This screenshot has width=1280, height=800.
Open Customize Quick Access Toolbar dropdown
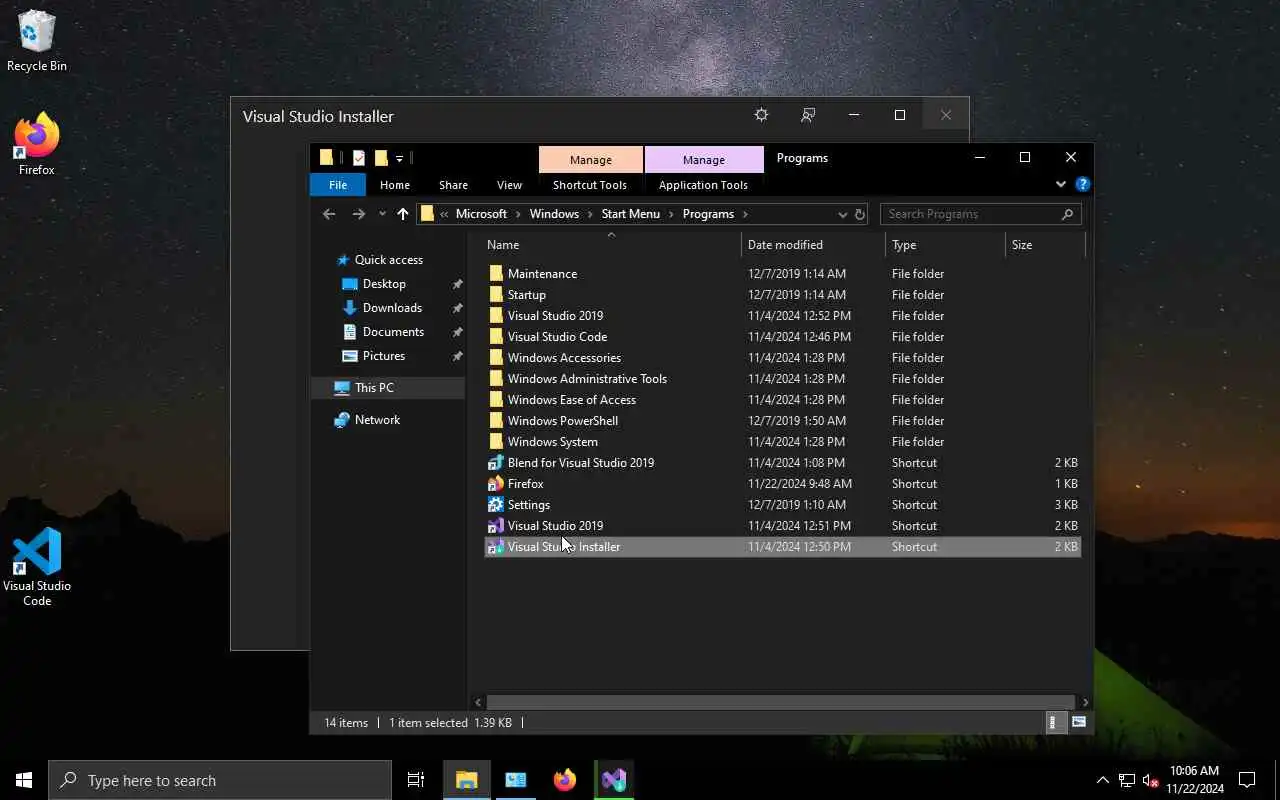pyautogui.click(x=399, y=158)
